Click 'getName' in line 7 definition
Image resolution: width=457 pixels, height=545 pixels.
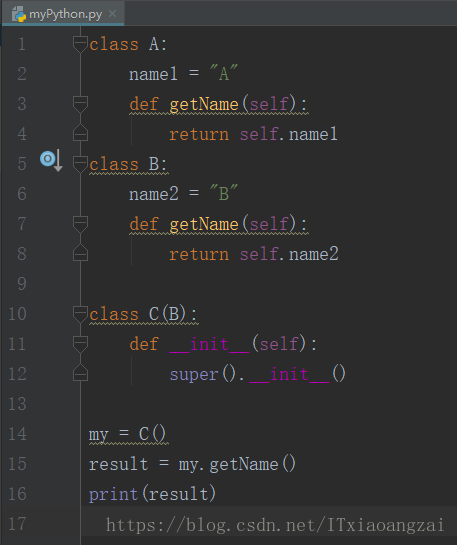point(204,224)
